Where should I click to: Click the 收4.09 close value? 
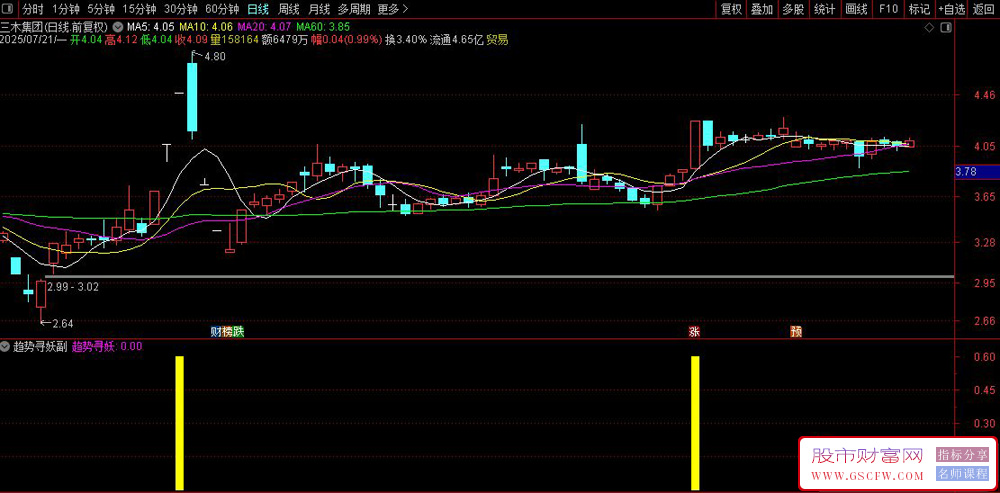coord(193,40)
